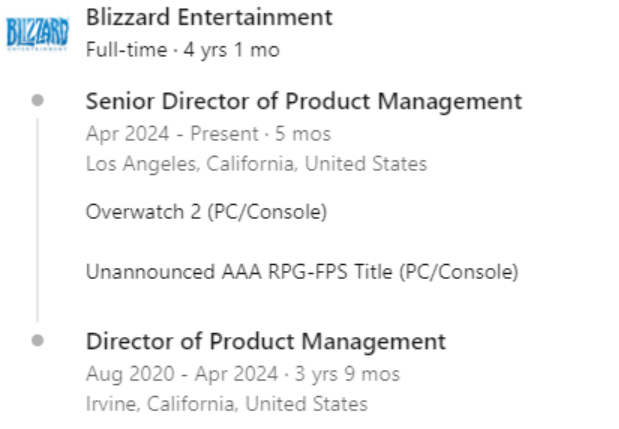The image size is (619, 429).
Task: Click the timeline bullet beside Director role
Action: click(37, 340)
